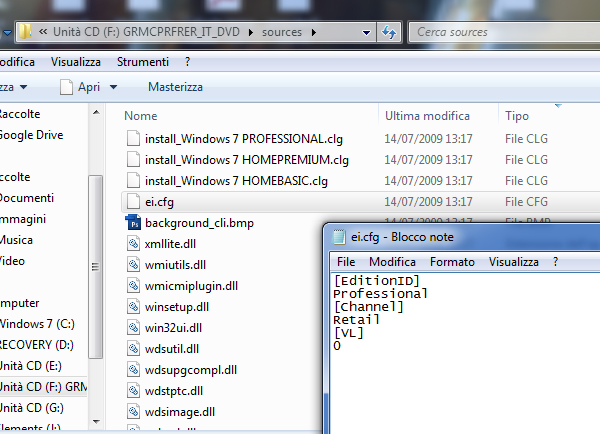600x434 pixels.
Task: Focus the 'Cerca sources' search field
Action: pyautogui.click(x=504, y=32)
